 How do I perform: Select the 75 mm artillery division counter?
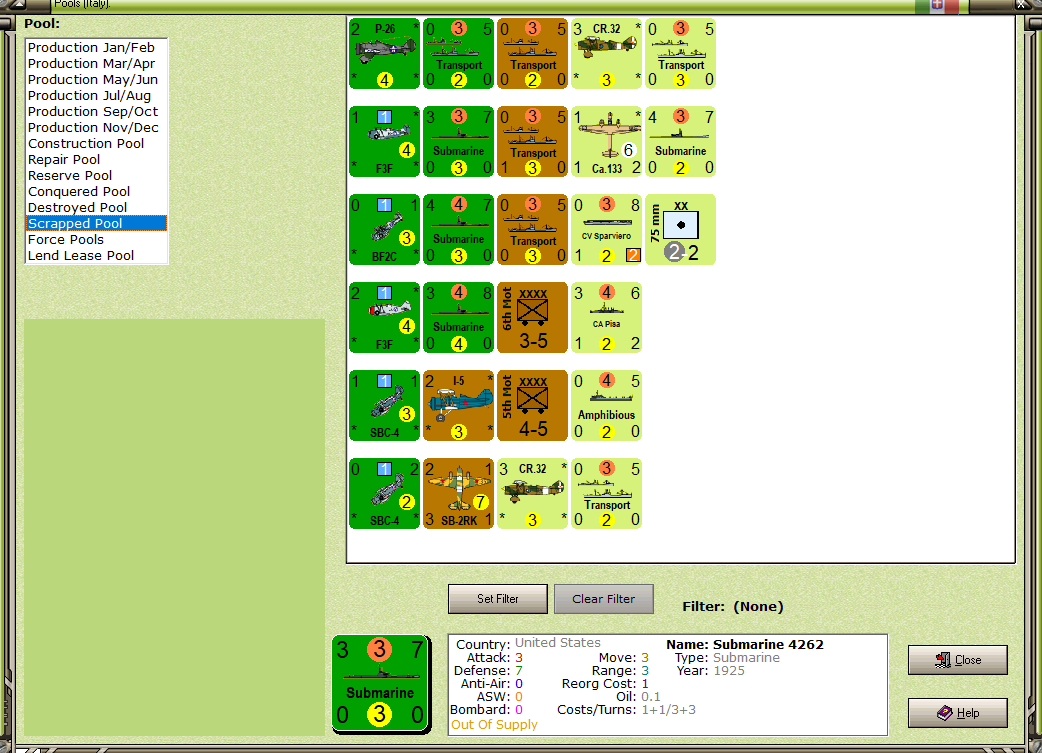[680, 230]
